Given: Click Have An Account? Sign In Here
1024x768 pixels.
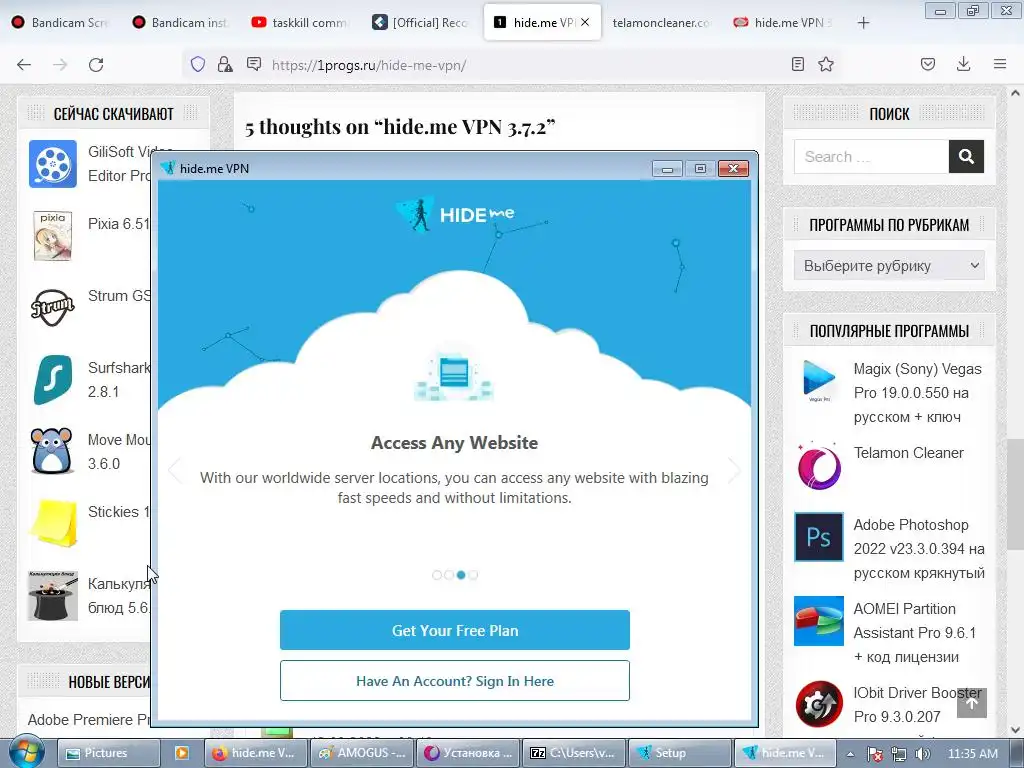Looking at the screenshot, I should click(455, 680).
